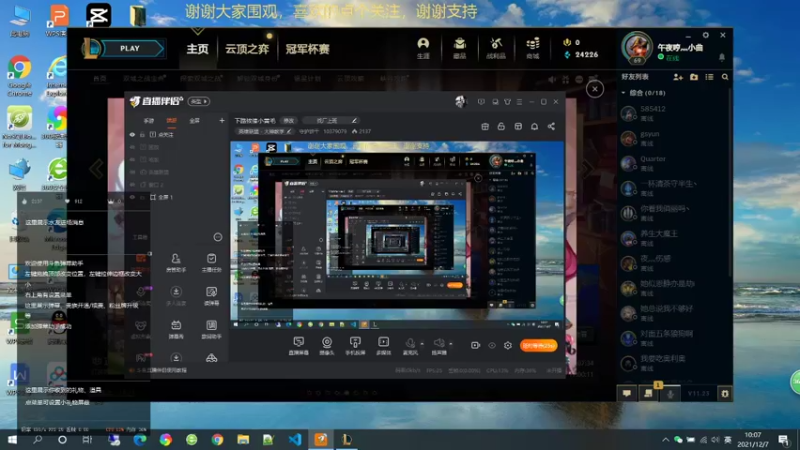
Task: Click the microphone icon in streaming tool
Action: pos(410,345)
